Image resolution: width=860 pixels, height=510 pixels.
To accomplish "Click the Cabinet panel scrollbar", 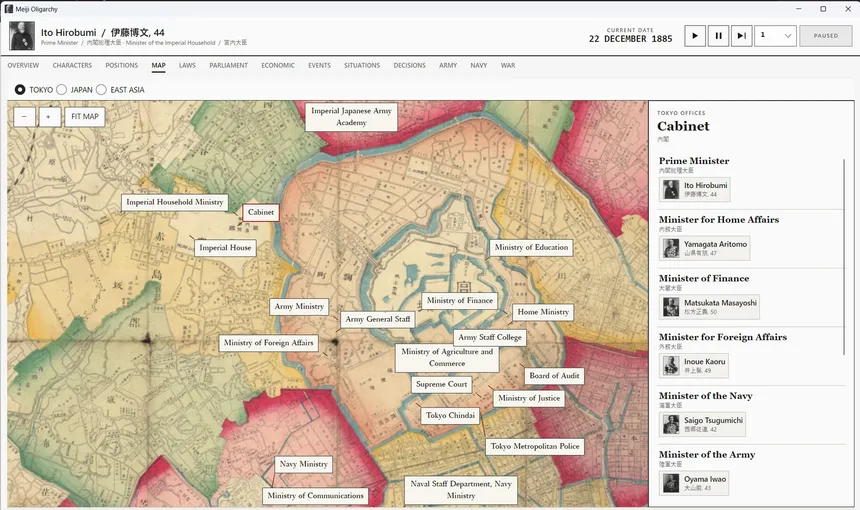I will 845,257.
